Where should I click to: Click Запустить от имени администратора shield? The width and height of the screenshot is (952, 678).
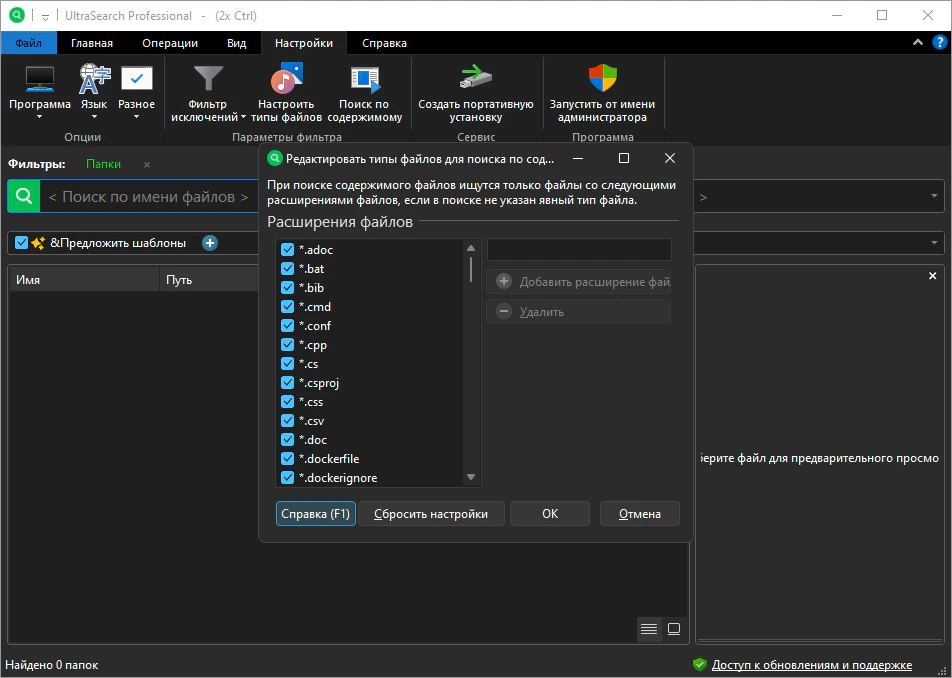[x=602, y=80]
